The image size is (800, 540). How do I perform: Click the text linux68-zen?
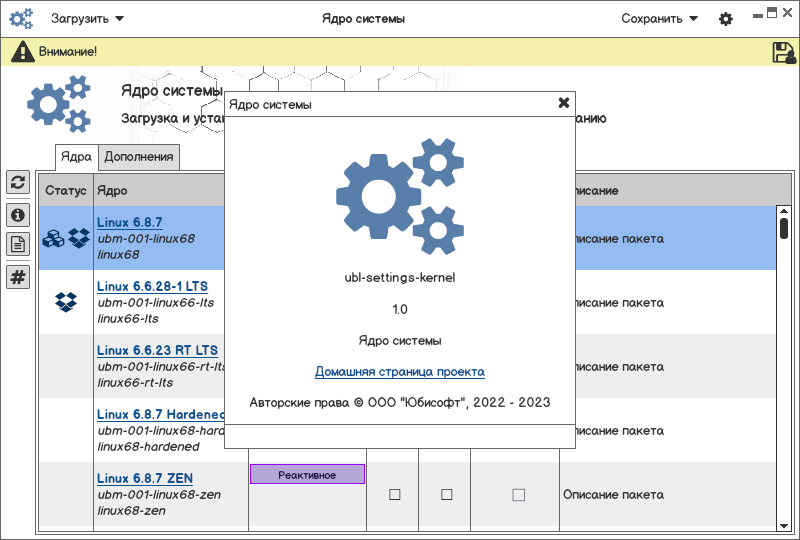[x=132, y=510]
